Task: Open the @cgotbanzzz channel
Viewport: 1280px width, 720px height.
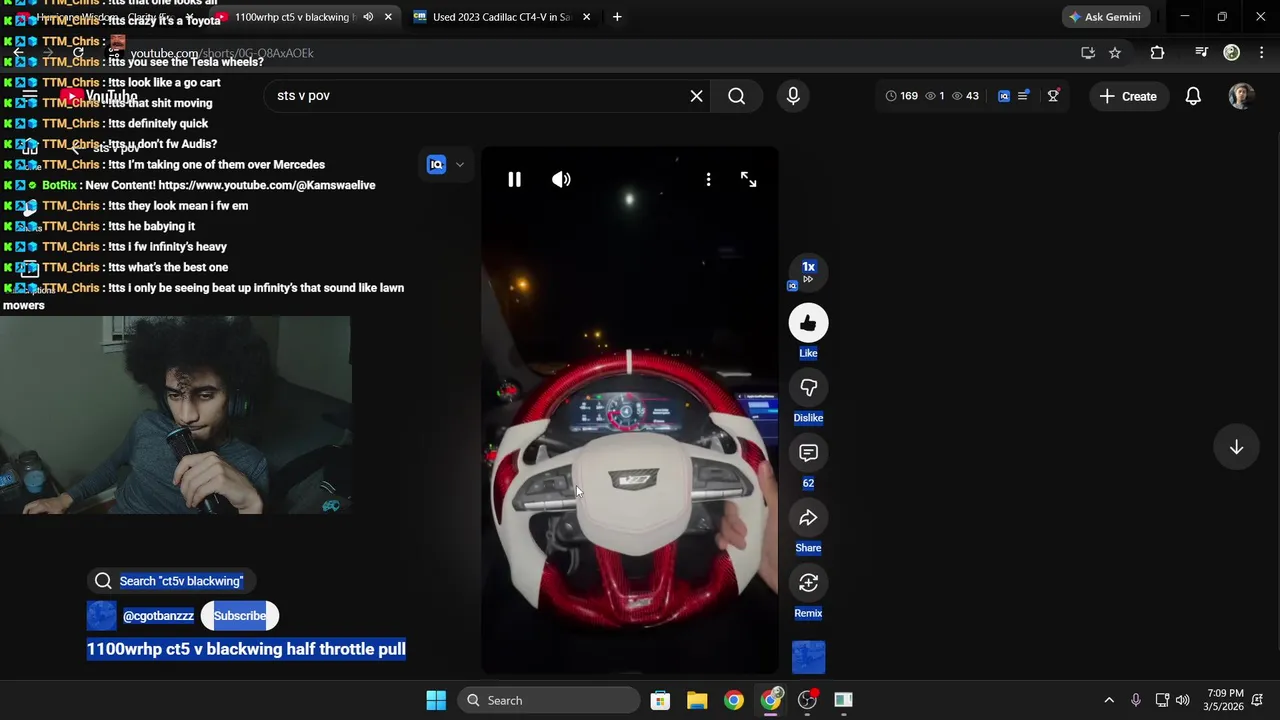Action: click(158, 616)
